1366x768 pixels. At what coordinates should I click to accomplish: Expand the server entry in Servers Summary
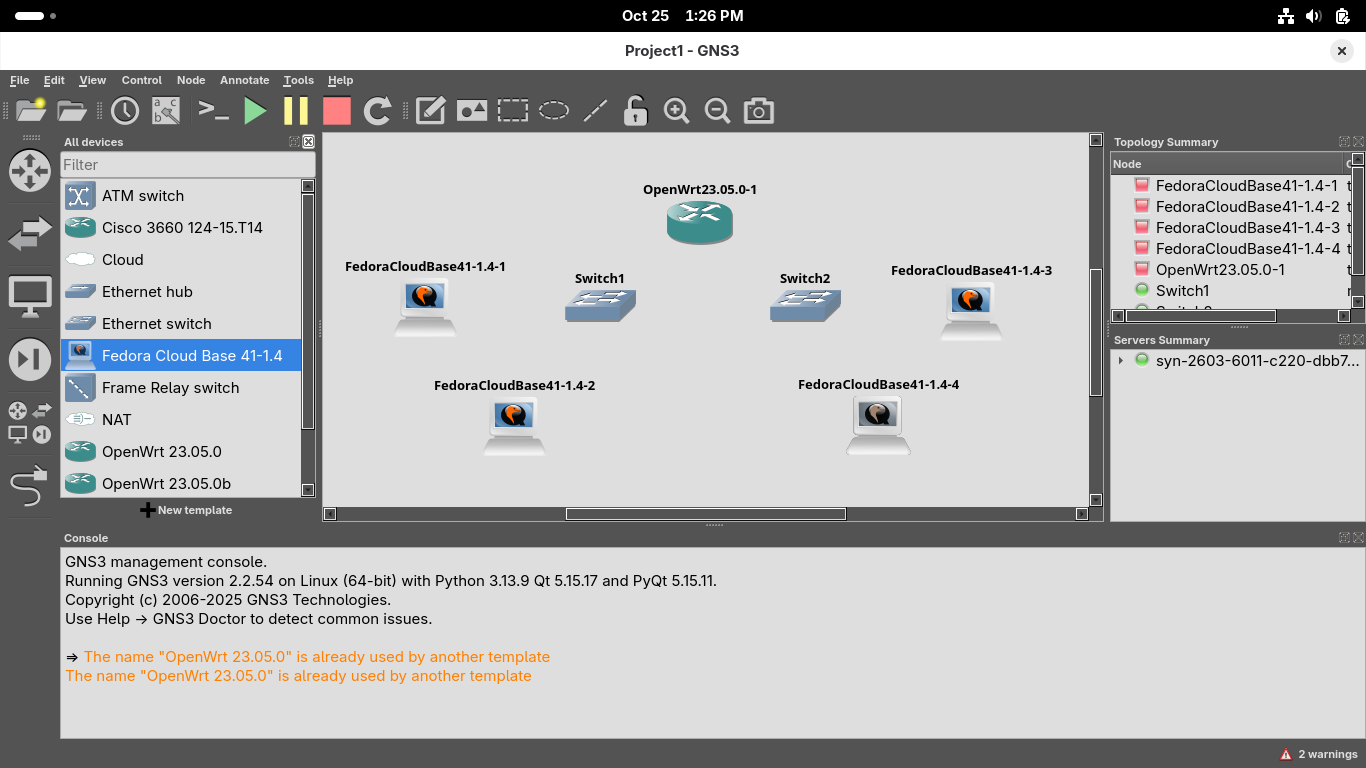(x=1121, y=360)
